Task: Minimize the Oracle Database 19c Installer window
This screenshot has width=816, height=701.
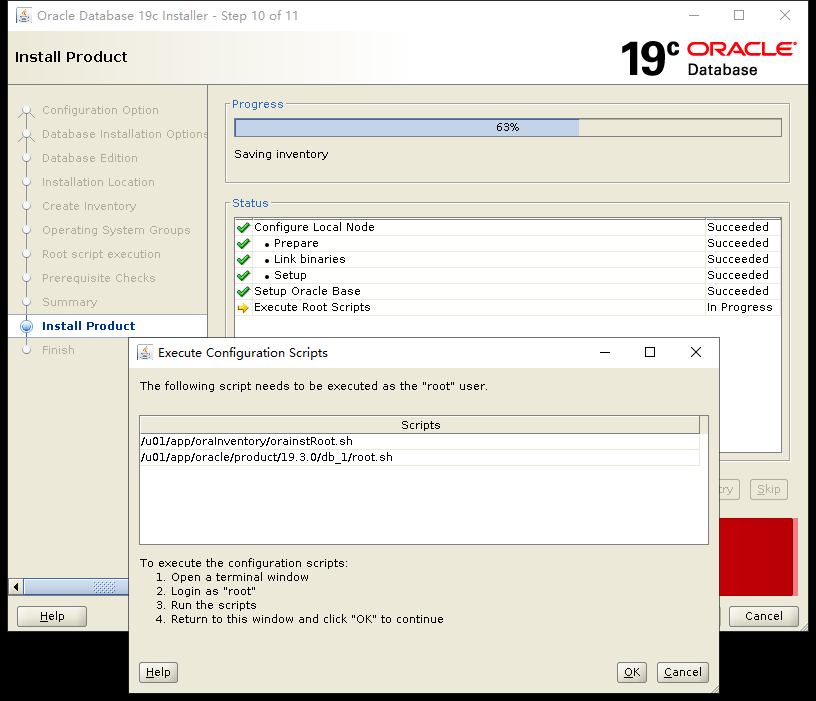Action: pyautogui.click(x=694, y=16)
